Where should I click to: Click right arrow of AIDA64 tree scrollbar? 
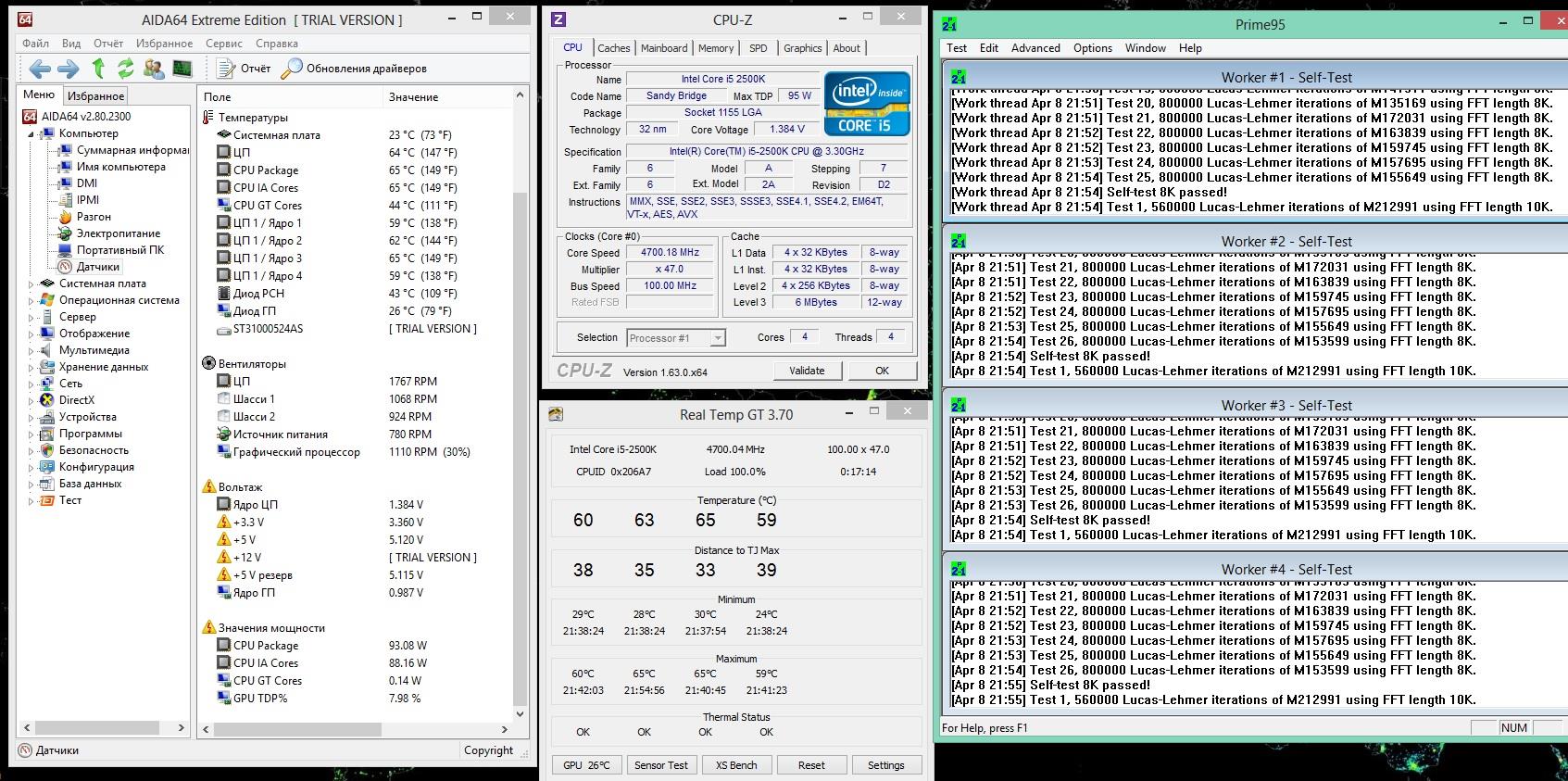[x=182, y=729]
